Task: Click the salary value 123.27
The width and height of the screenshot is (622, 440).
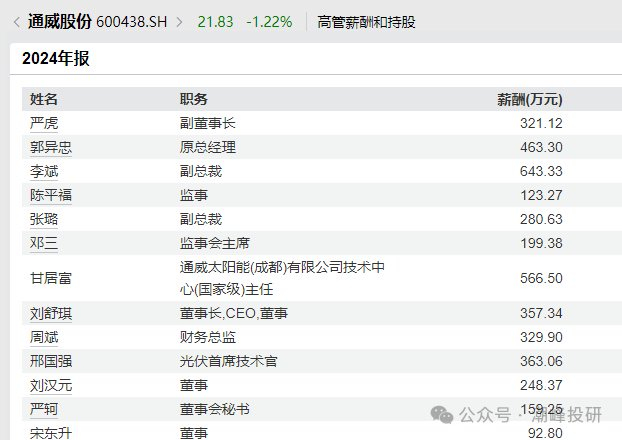Action: point(541,195)
